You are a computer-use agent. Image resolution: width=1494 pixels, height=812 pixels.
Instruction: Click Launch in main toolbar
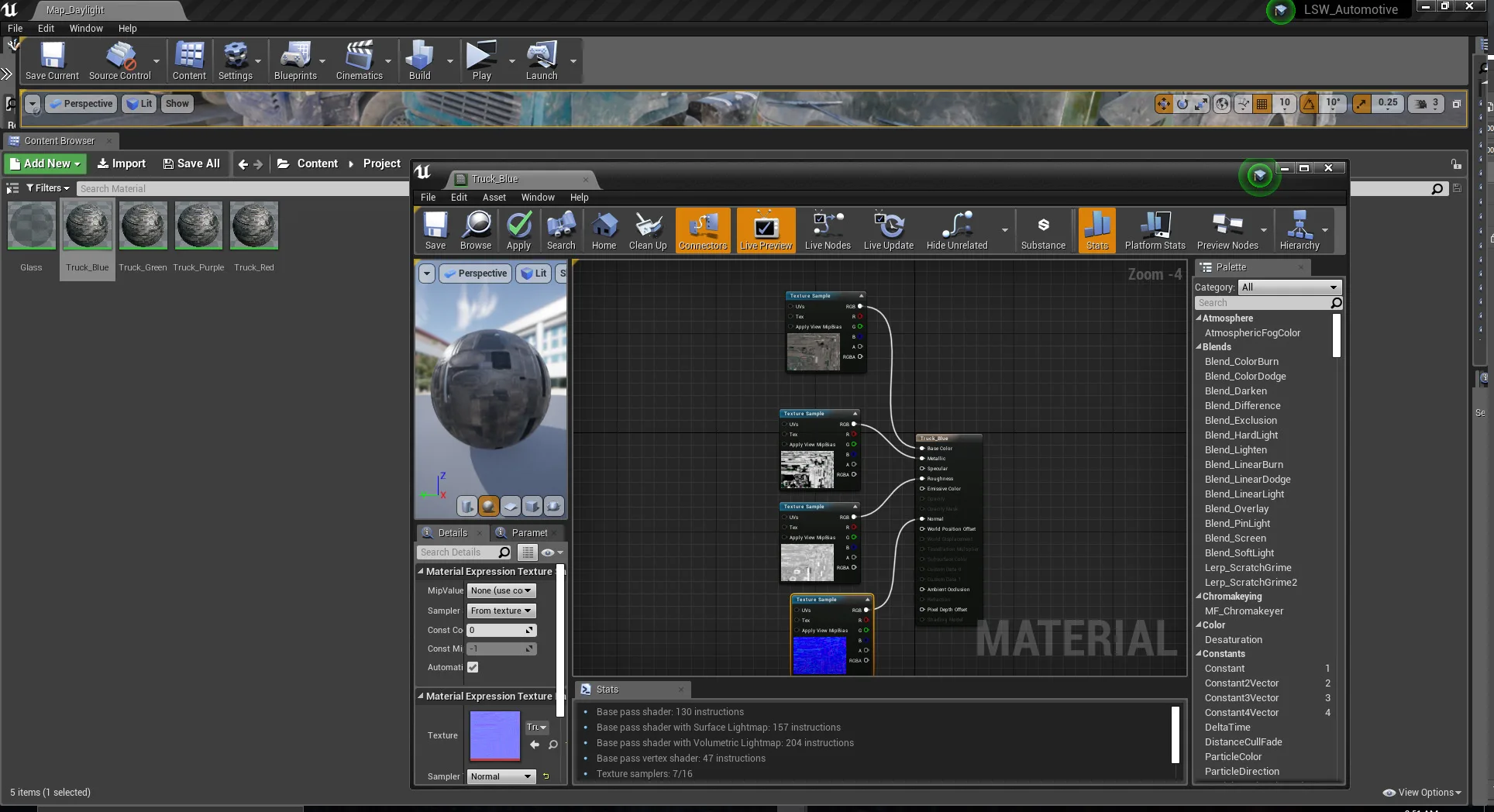tap(542, 60)
